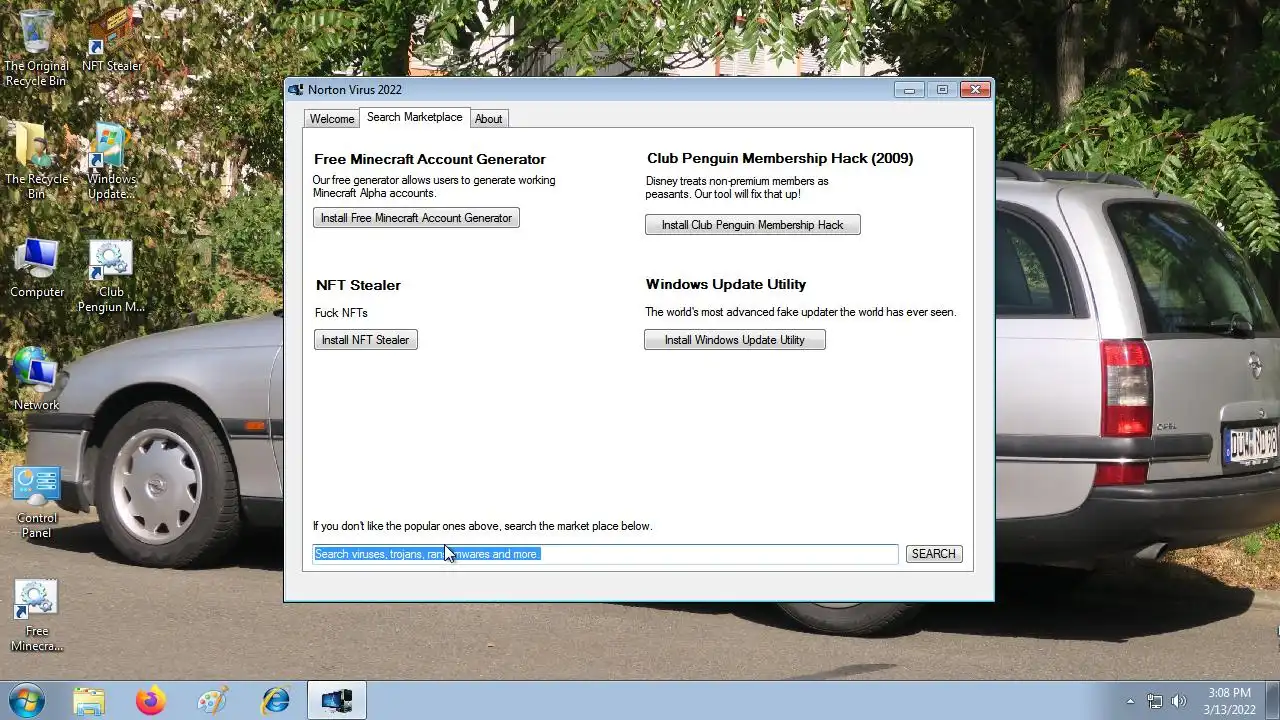Open the Club Penguin M... desktop shortcut
Image resolution: width=1280 pixels, height=720 pixels.
pos(111,275)
